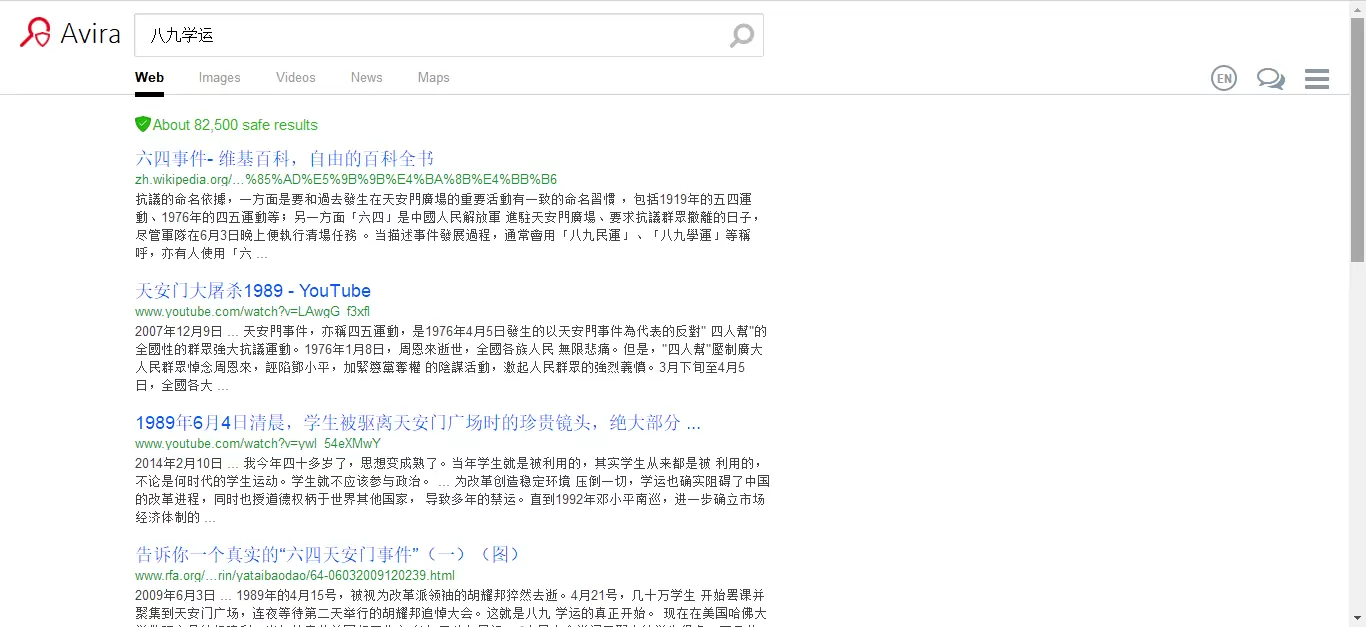Image resolution: width=1366 pixels, height=627 pixels.
Task: Open the 1989年6月4日清晨 video result
Action: (417, 422)
